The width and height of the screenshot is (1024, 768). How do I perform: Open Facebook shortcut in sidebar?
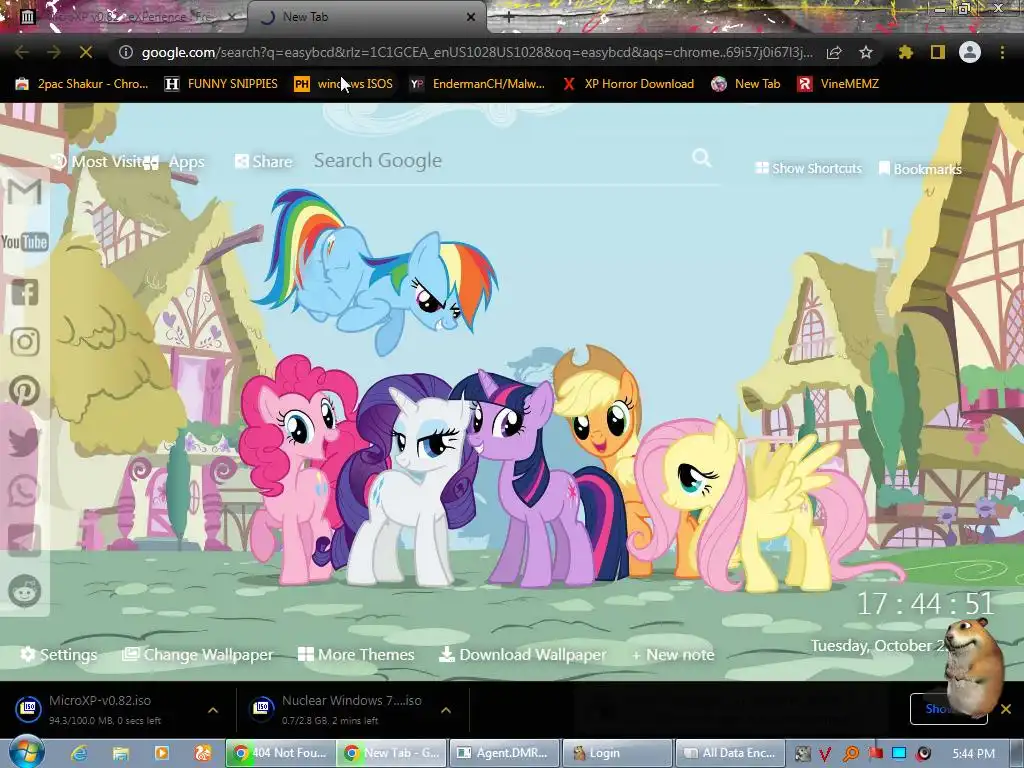[x=25, y=292]
